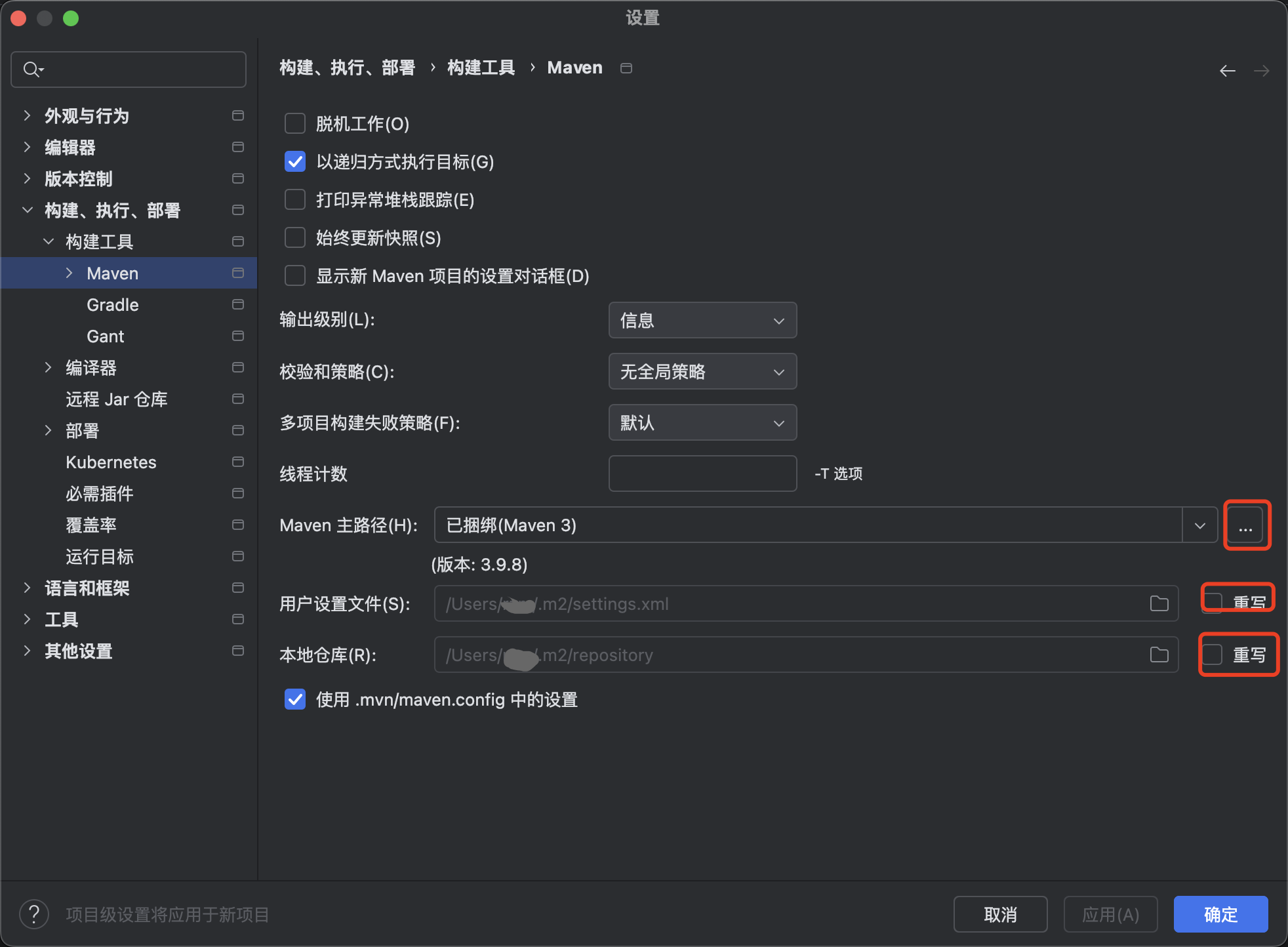The image size is (1288, 947).
Task: Click 构建、执行、部署 breadcrumb link
Action: click(347, 68)
